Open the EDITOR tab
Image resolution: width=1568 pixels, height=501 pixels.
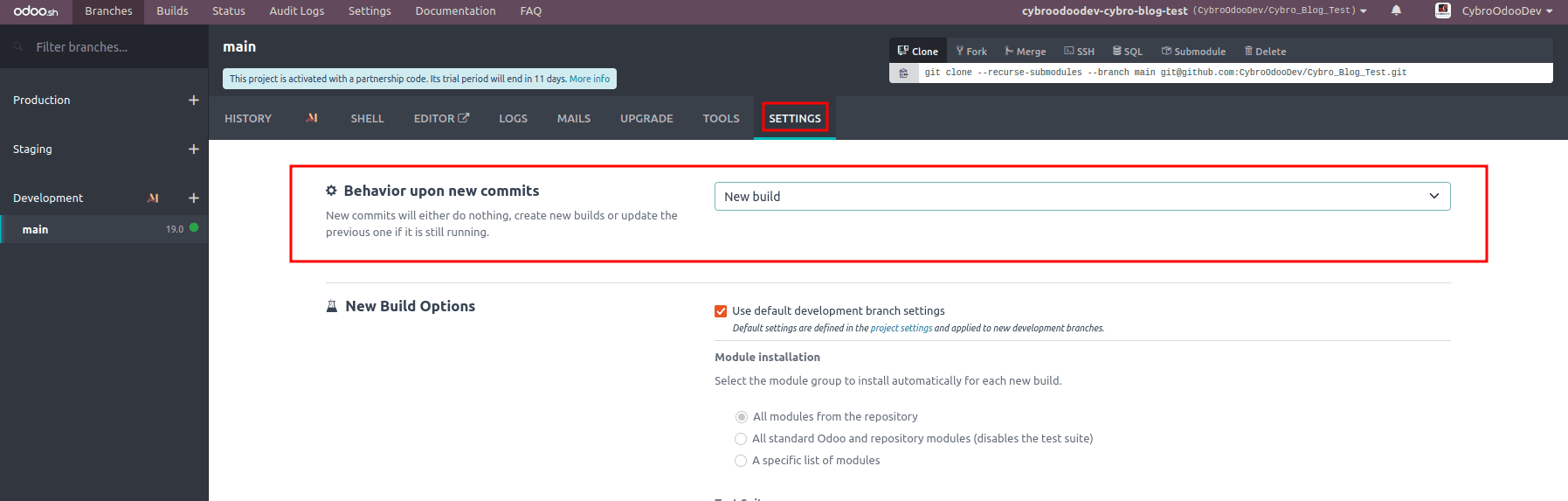point(441,118)
